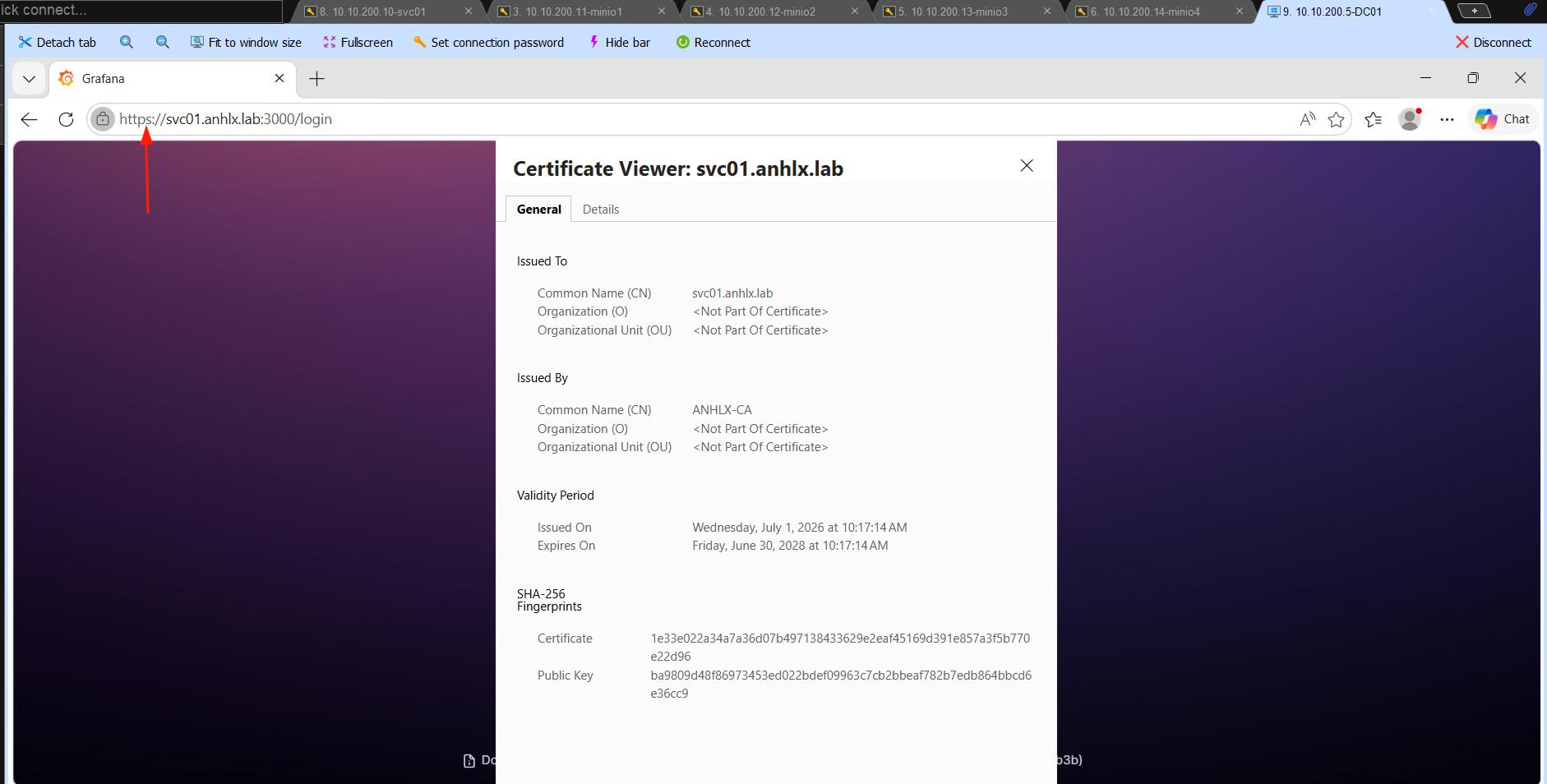1547x784 pixels.
Task: Zoom out with the minus magnifier icon
Action: click(x=163, y=42)
